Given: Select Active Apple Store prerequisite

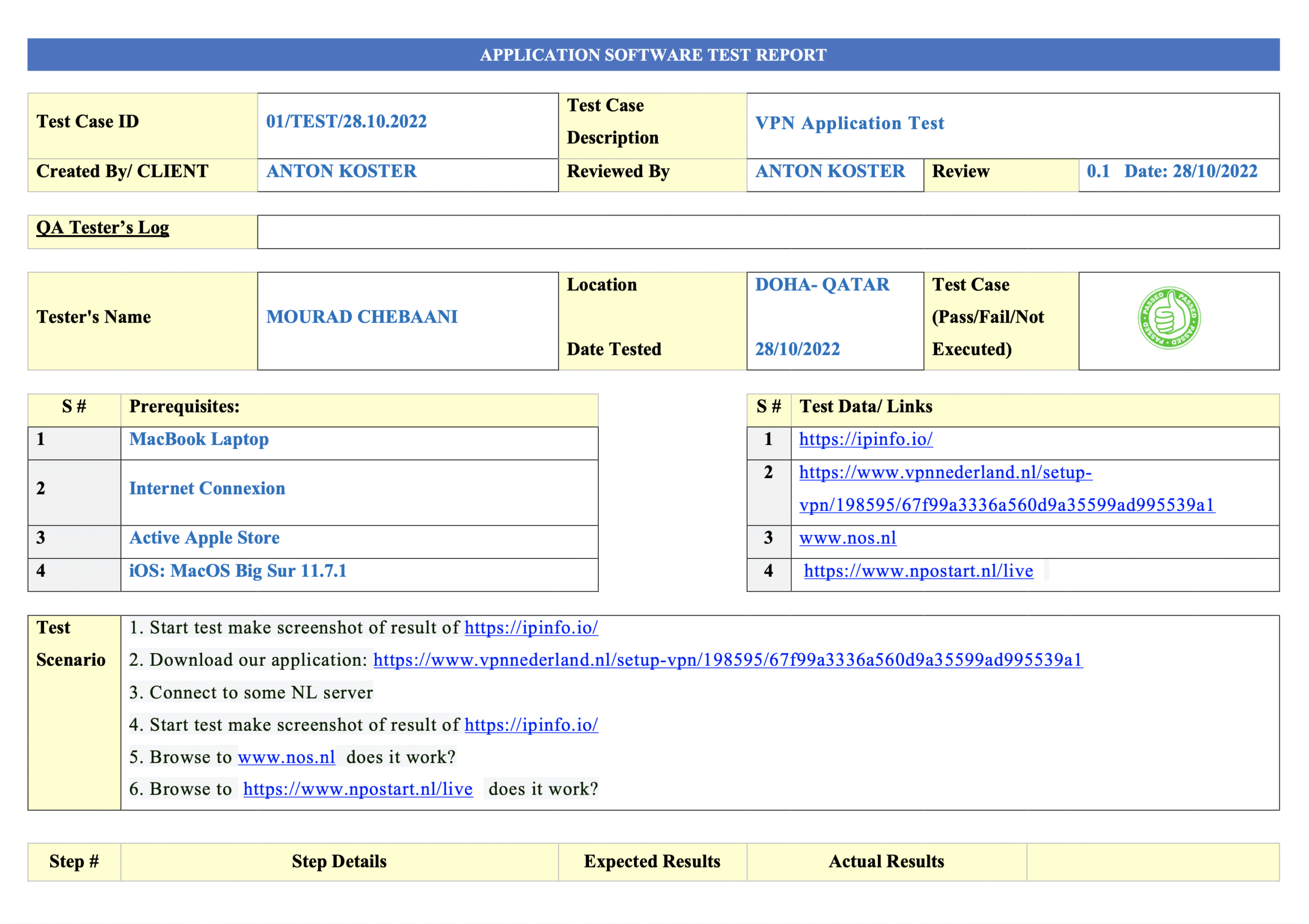Looking at the screenshot, I should [204, 537].
